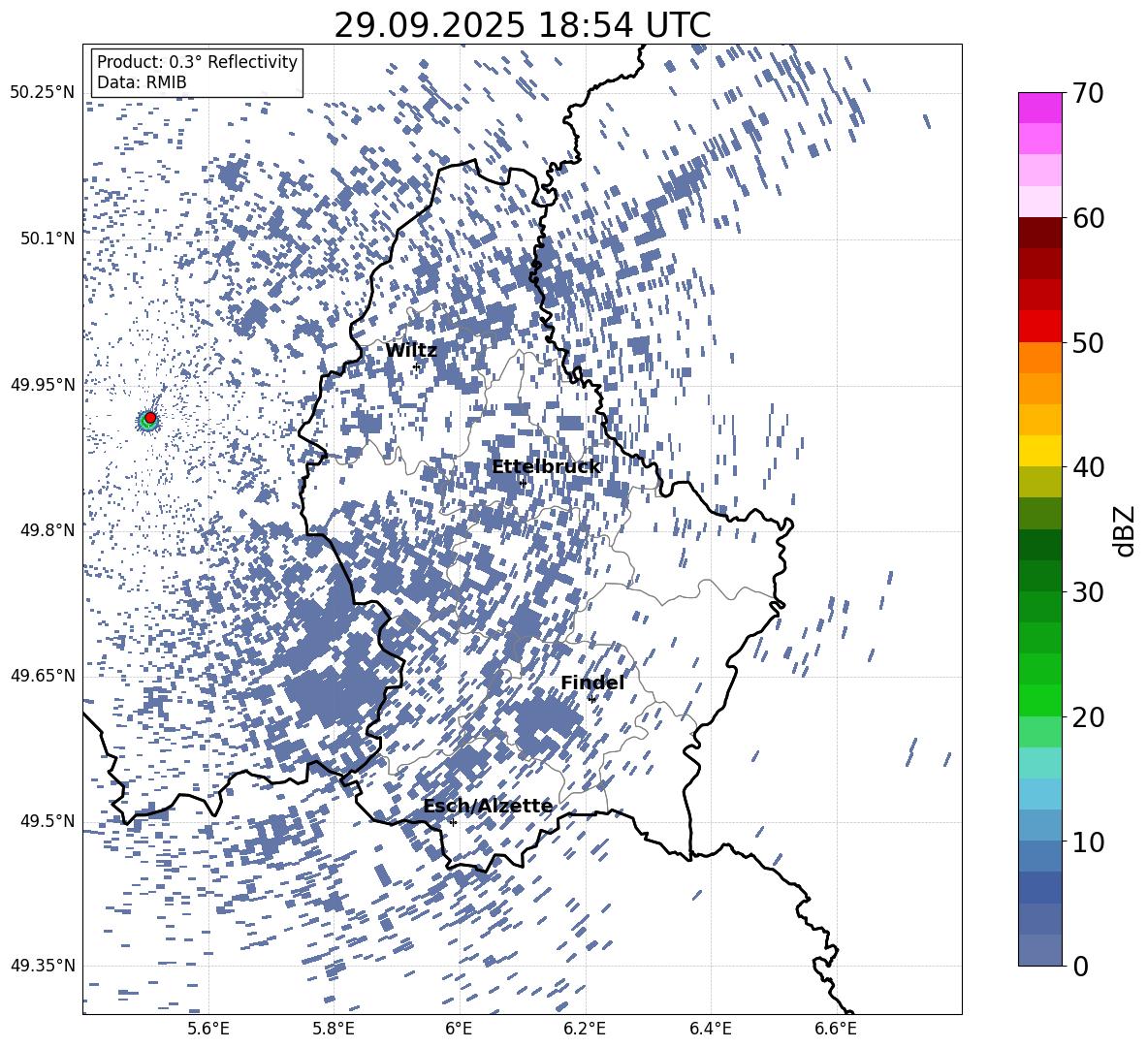Click the 49.8°N latitude label
This screenshot has height=1048, width=1148.
point(48,530)
